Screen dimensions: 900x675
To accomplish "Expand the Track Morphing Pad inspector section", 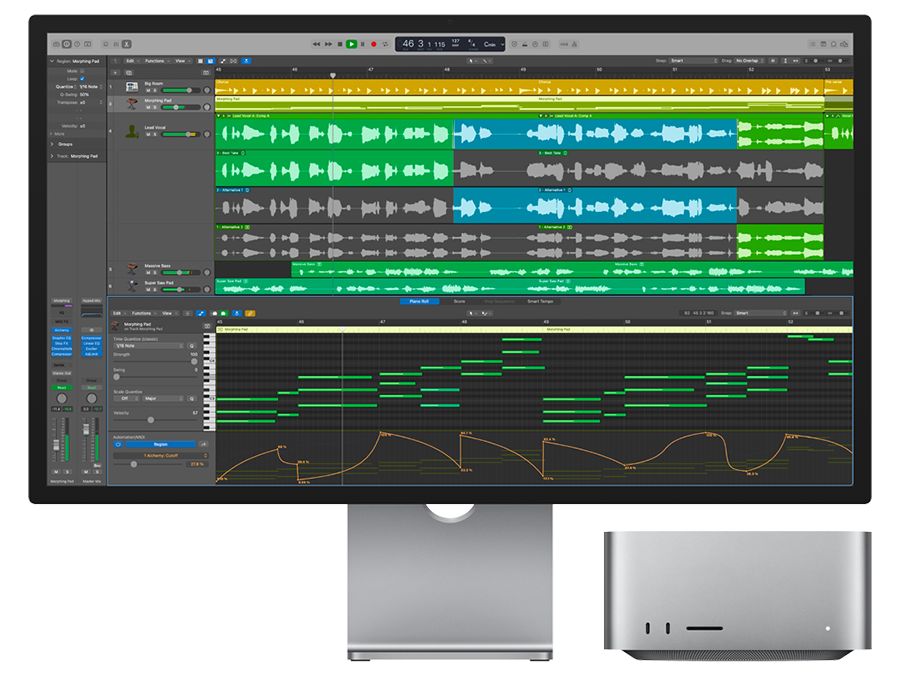I will (x=52, y=156).
